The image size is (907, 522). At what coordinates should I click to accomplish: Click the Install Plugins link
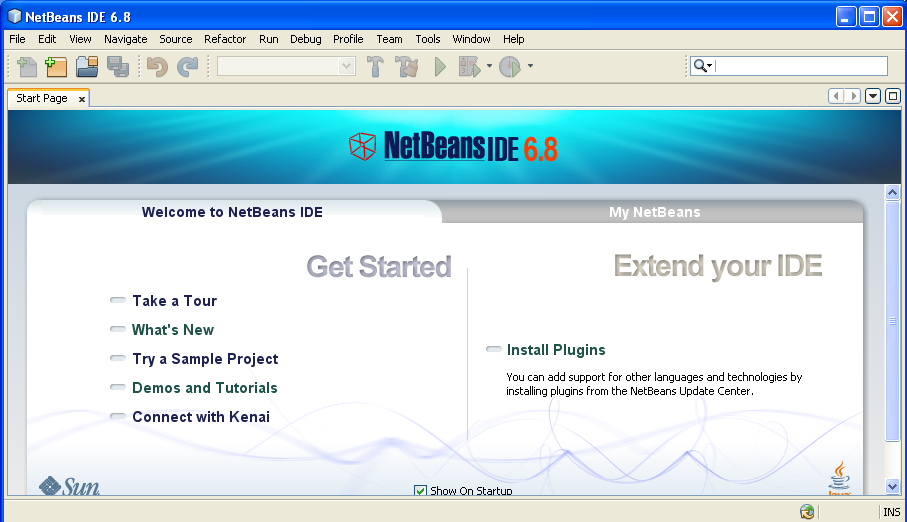pos(555,350)
